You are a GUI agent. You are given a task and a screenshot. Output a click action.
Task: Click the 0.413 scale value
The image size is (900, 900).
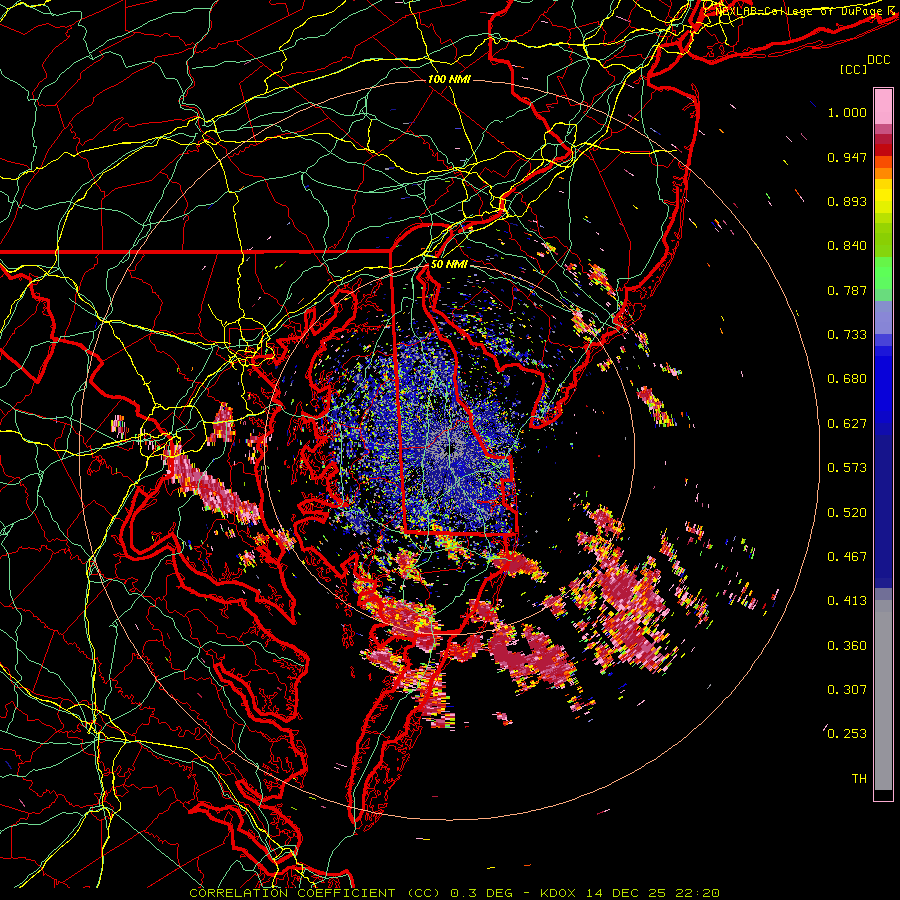pos(847,601)
